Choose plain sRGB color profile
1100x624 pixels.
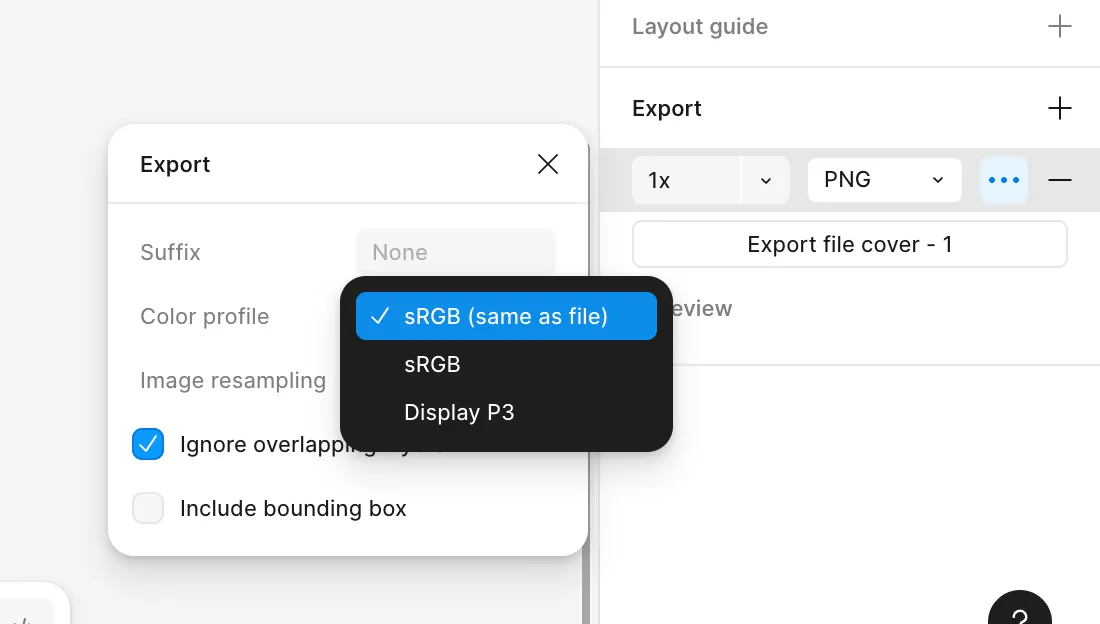[x=432, y=364]
